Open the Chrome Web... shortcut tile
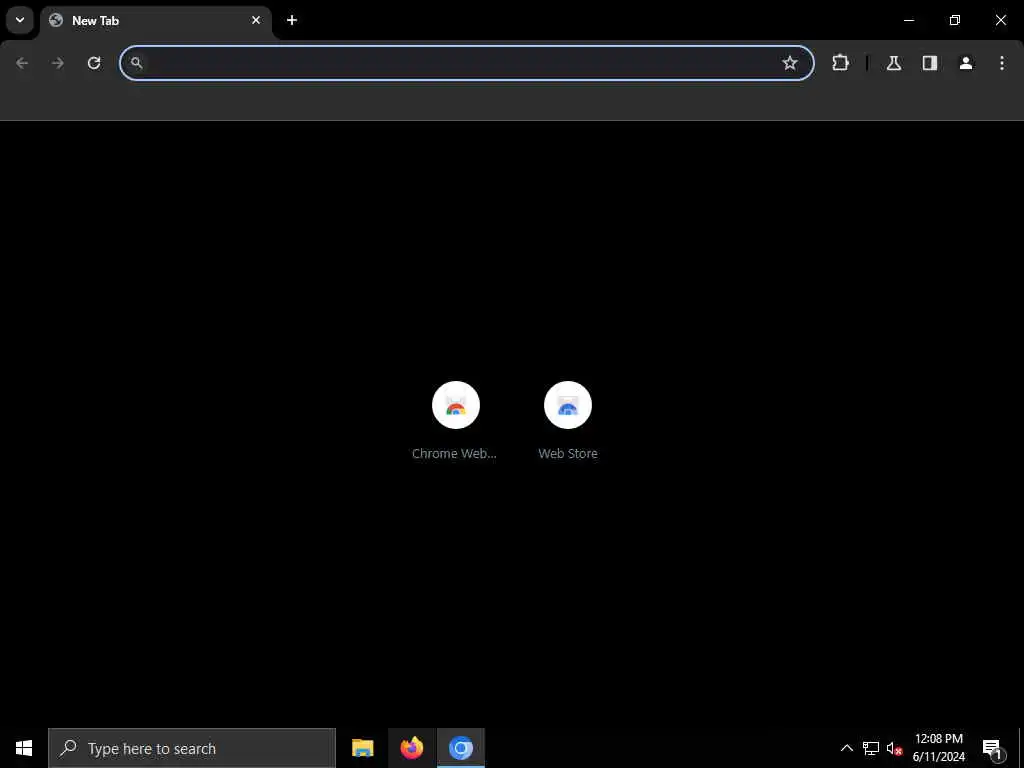Screen dimensions: 1024x768 coord(456,421)
